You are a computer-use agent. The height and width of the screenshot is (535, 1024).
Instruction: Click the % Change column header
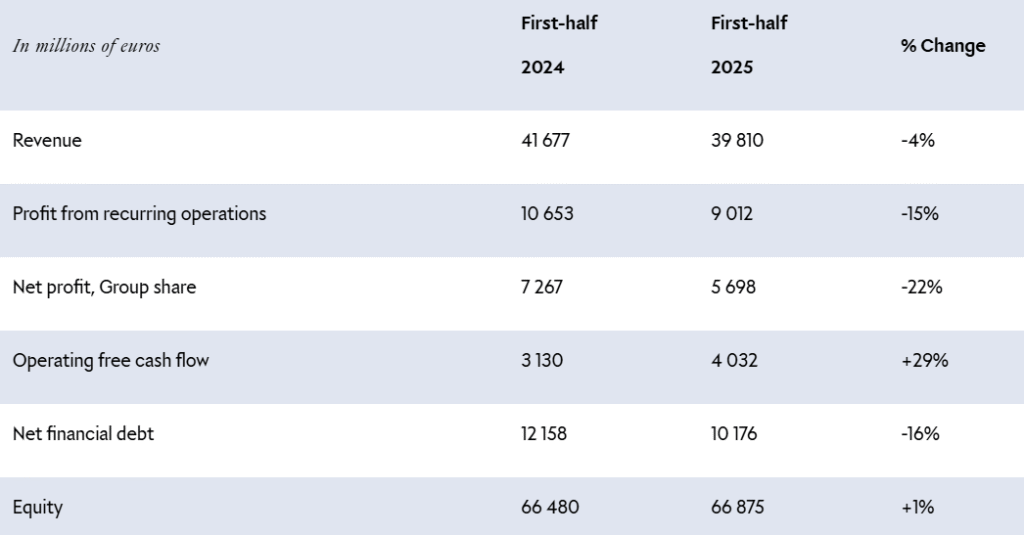(x=943, y=46)
